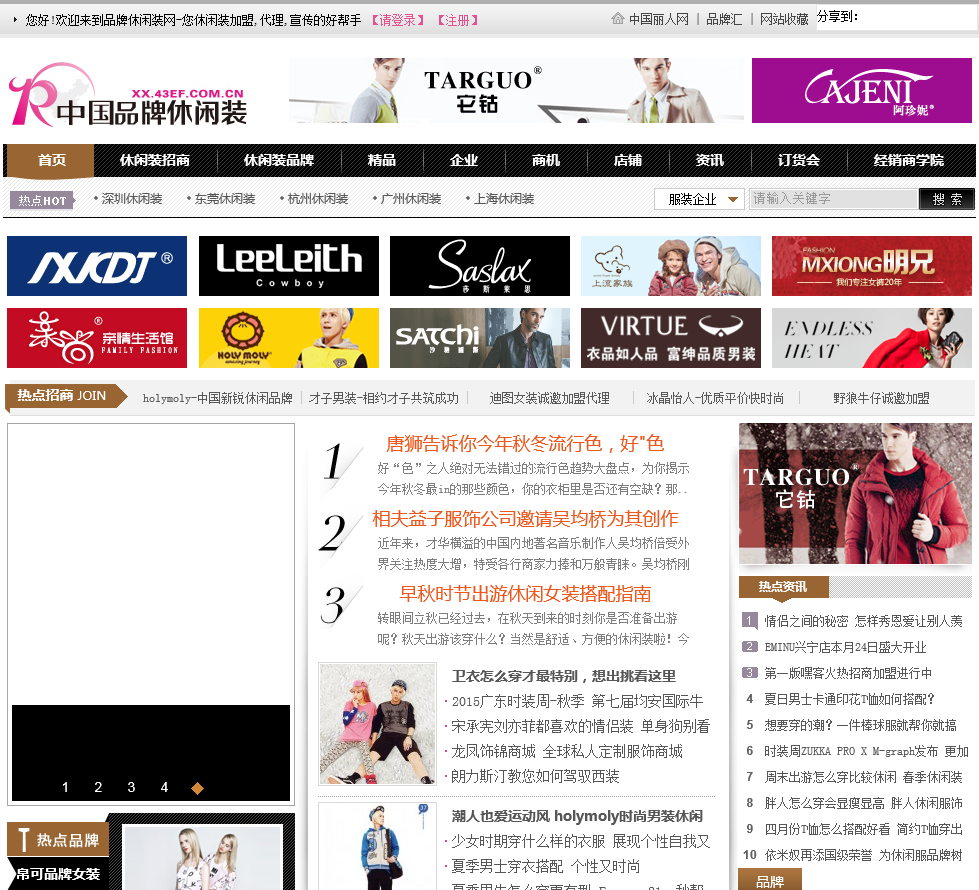Click the 帛可品牌女装 hot brand tab
The image size is (979, 890).
pos(57,874)
